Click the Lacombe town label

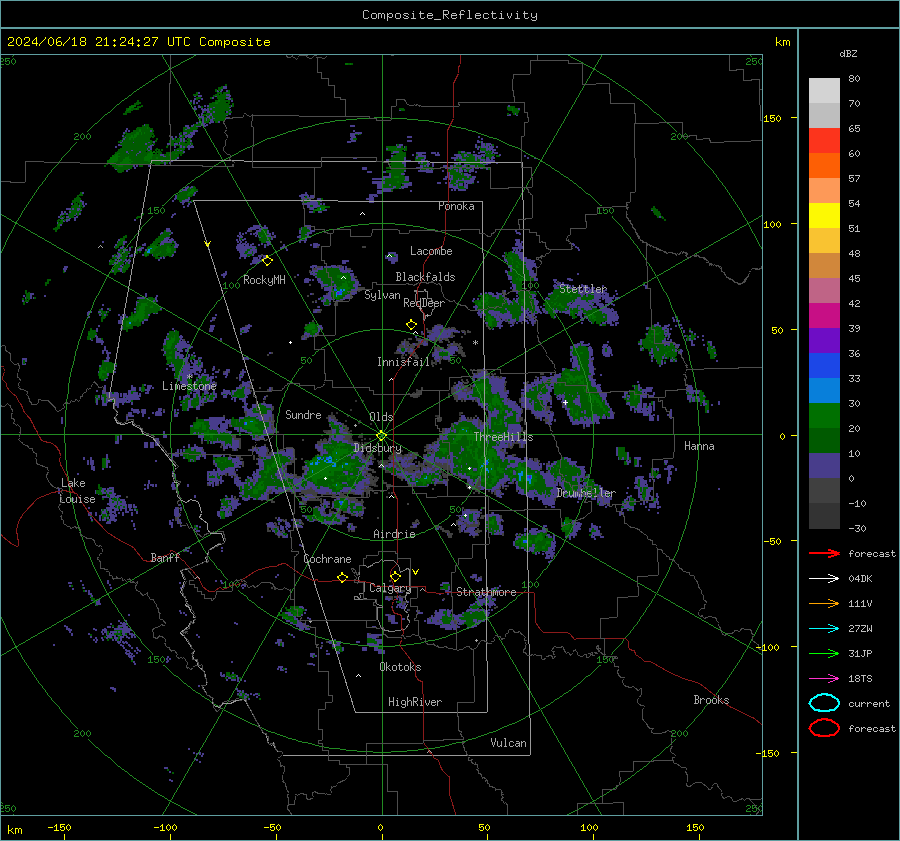pos(431,251)
